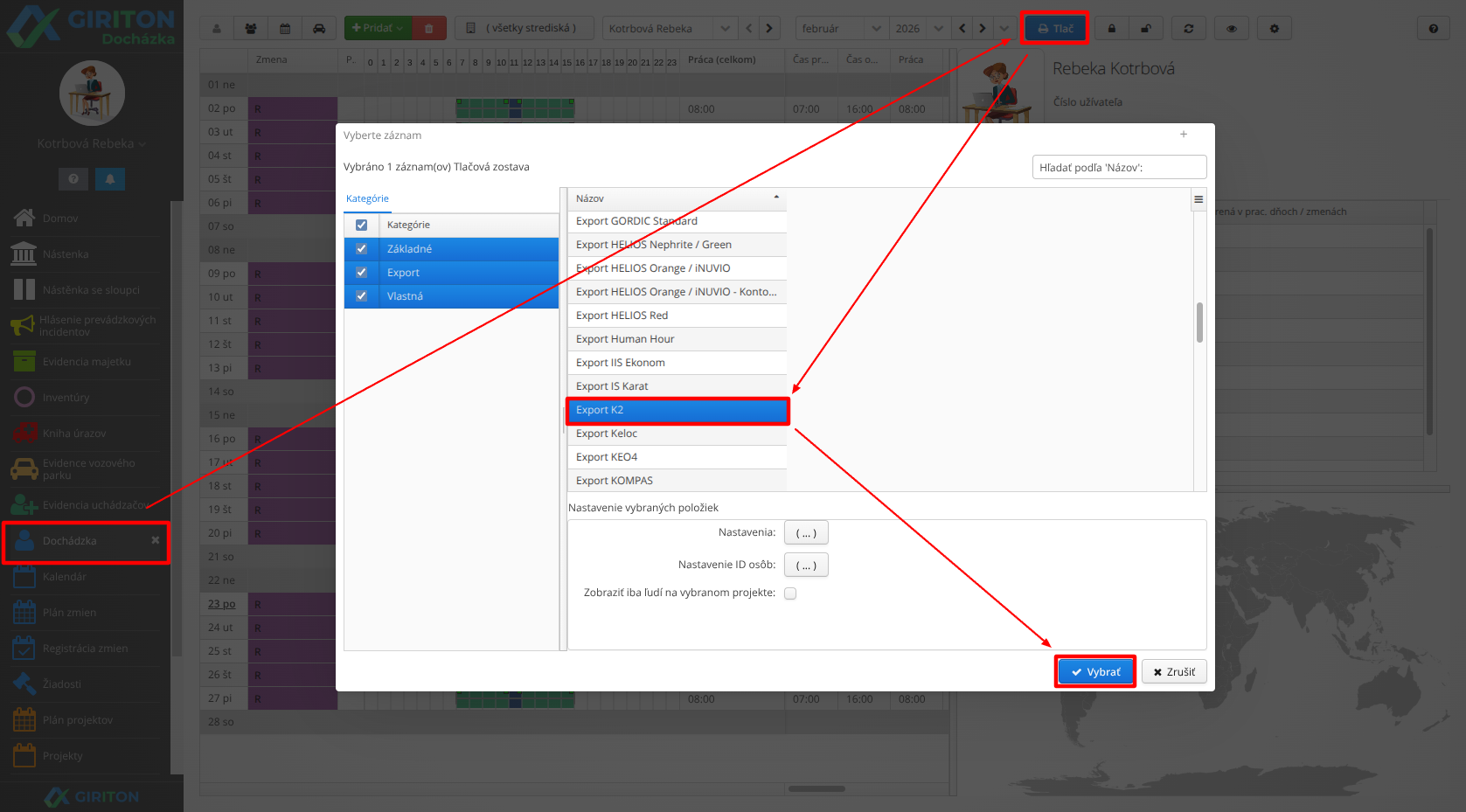Open Kniha úrazov icon in sidebar
The image size is (1466, 812).
coord(24,433)
